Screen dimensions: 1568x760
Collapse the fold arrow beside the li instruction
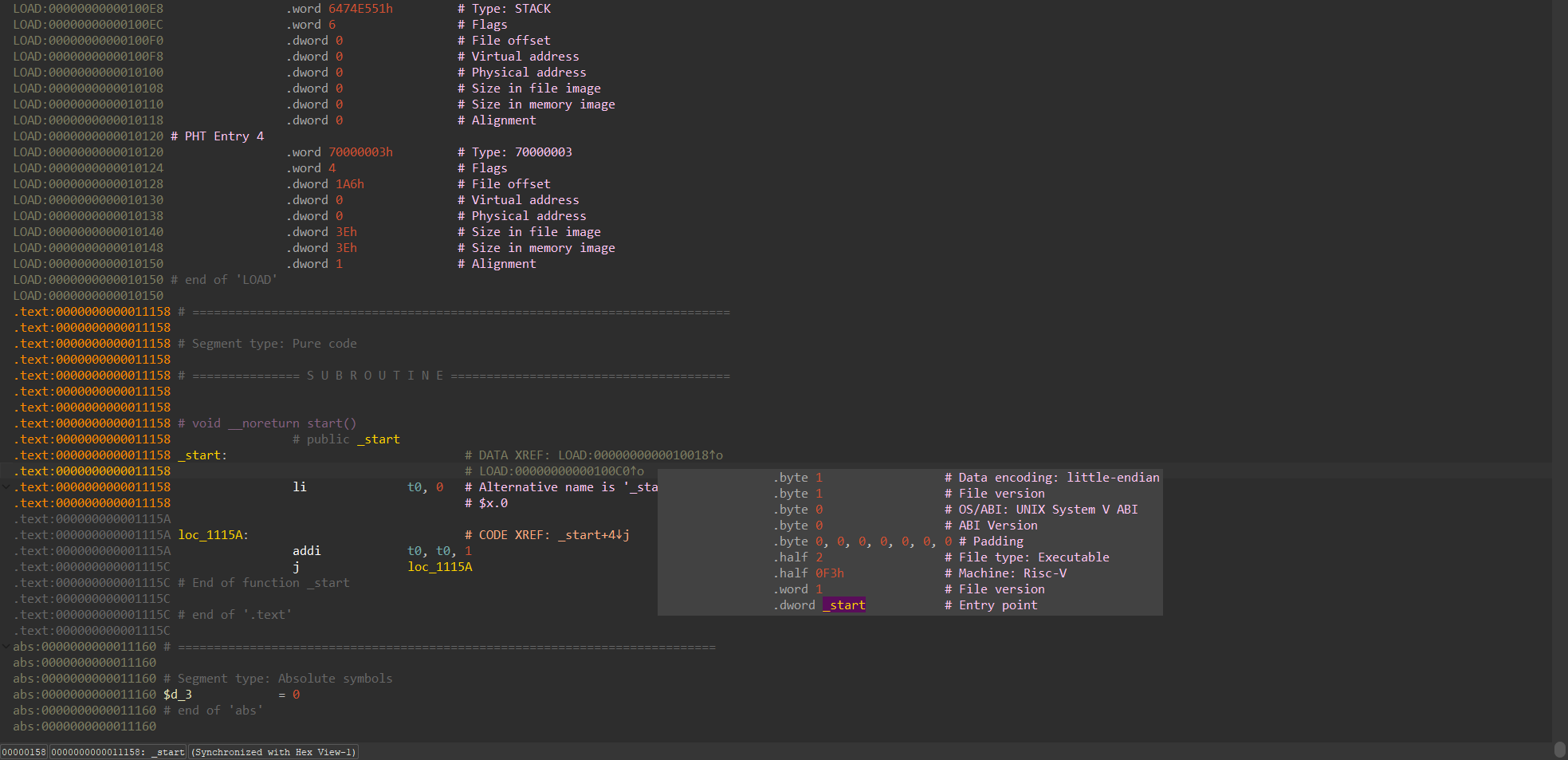click(6, 486)
